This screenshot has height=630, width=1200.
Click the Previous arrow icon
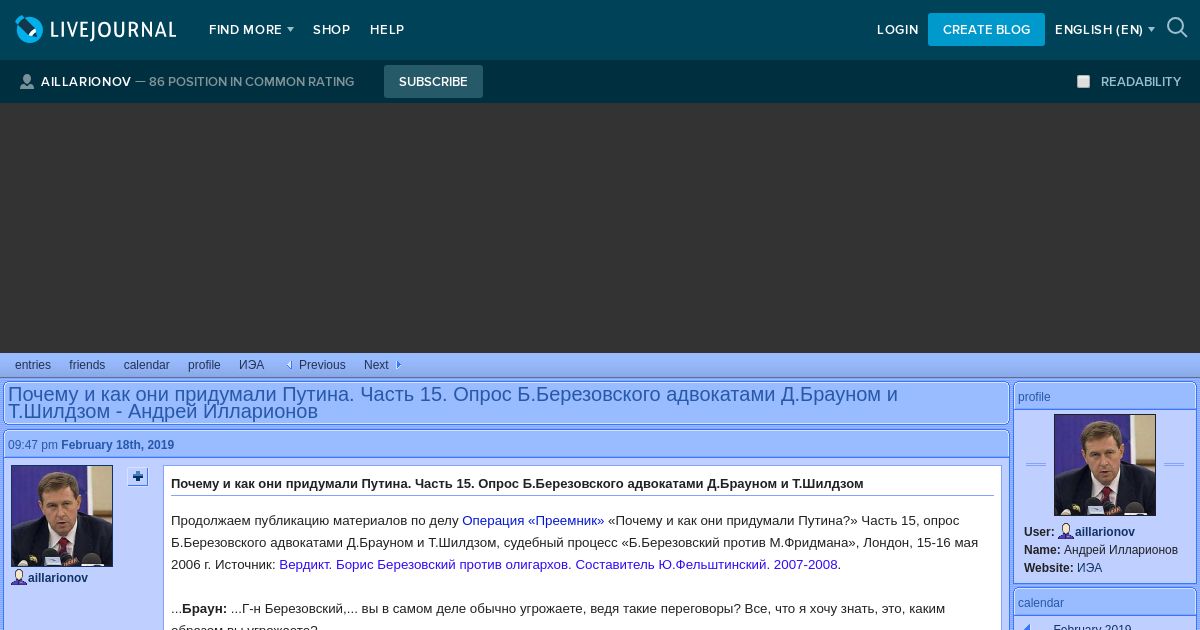[289, 365]
